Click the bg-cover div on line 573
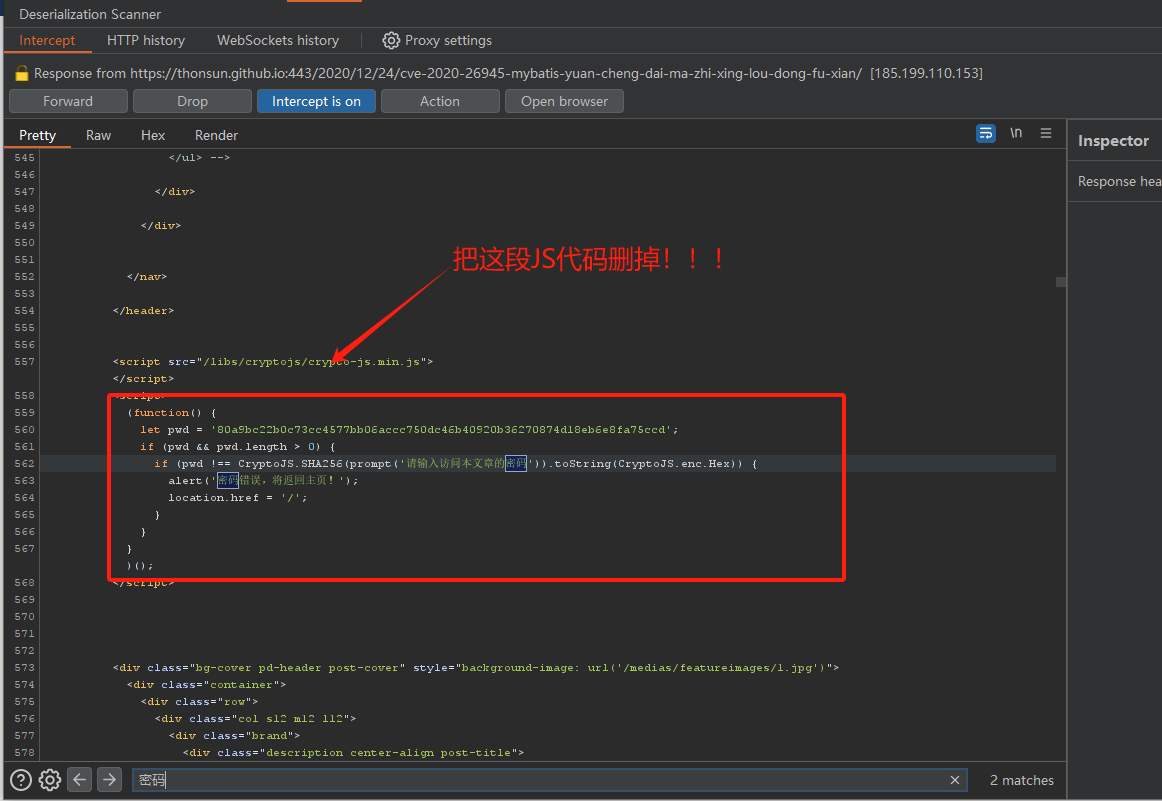Viewport: 1162px width, 801px height. tap(476, 667)
